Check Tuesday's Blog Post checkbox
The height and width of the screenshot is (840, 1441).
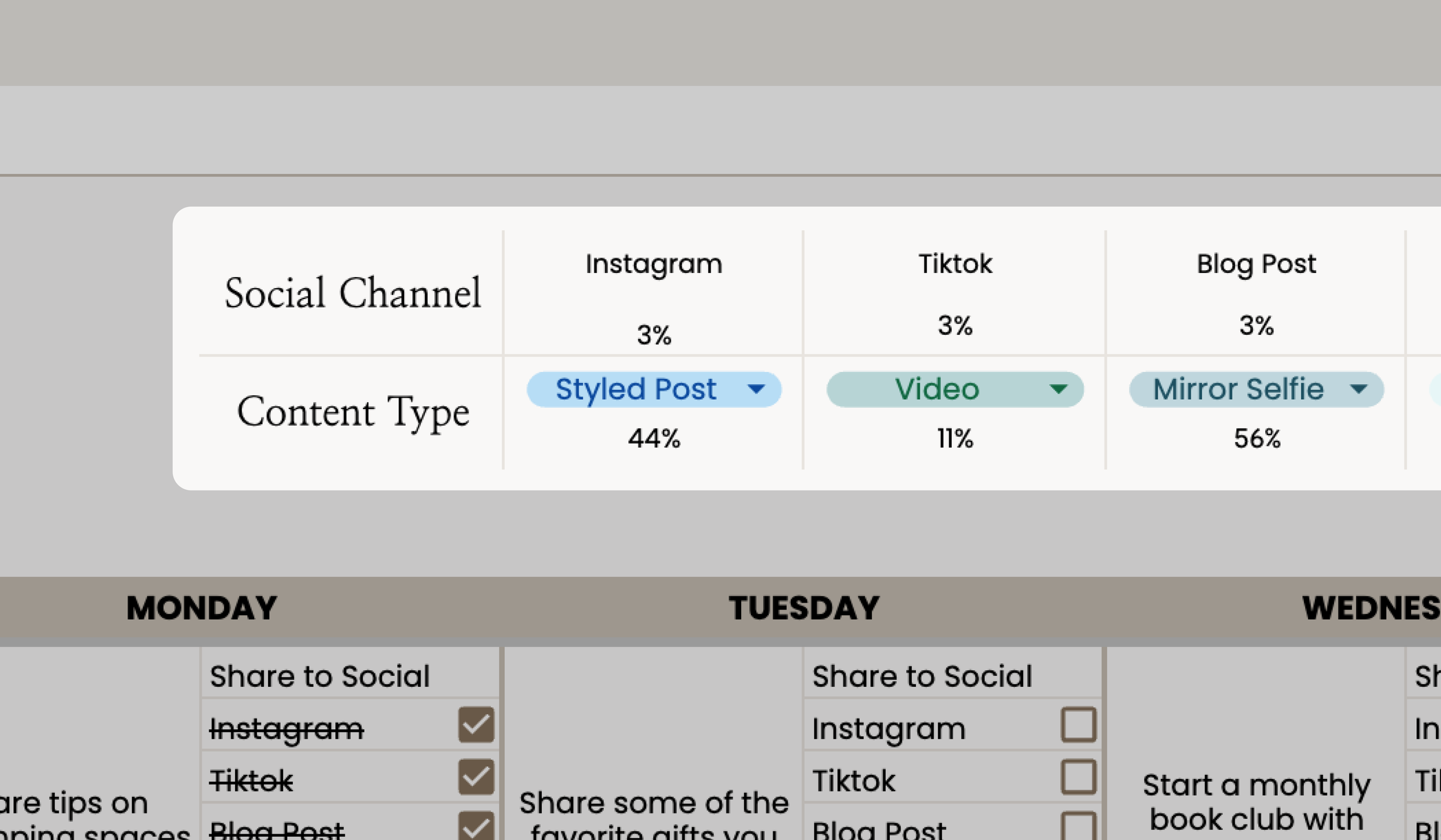[1078, 826]
